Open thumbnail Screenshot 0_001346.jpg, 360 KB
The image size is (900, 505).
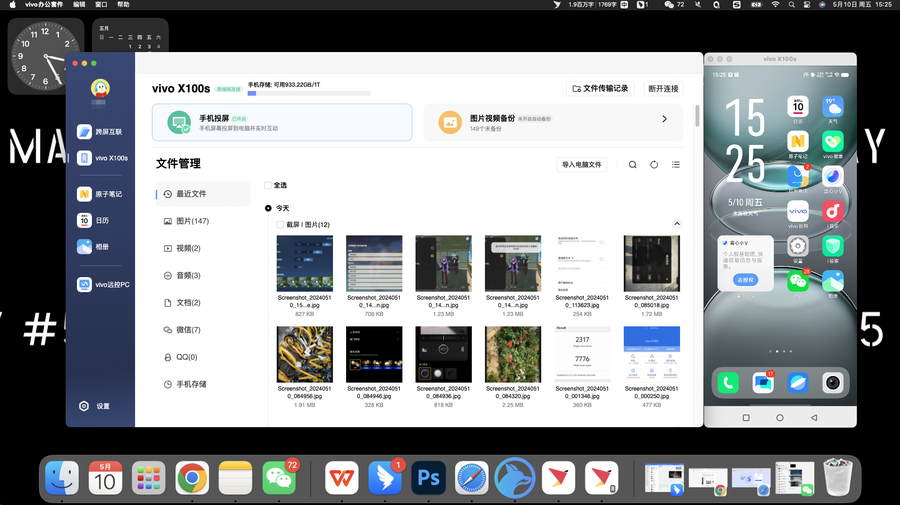[x=582, y=355]
